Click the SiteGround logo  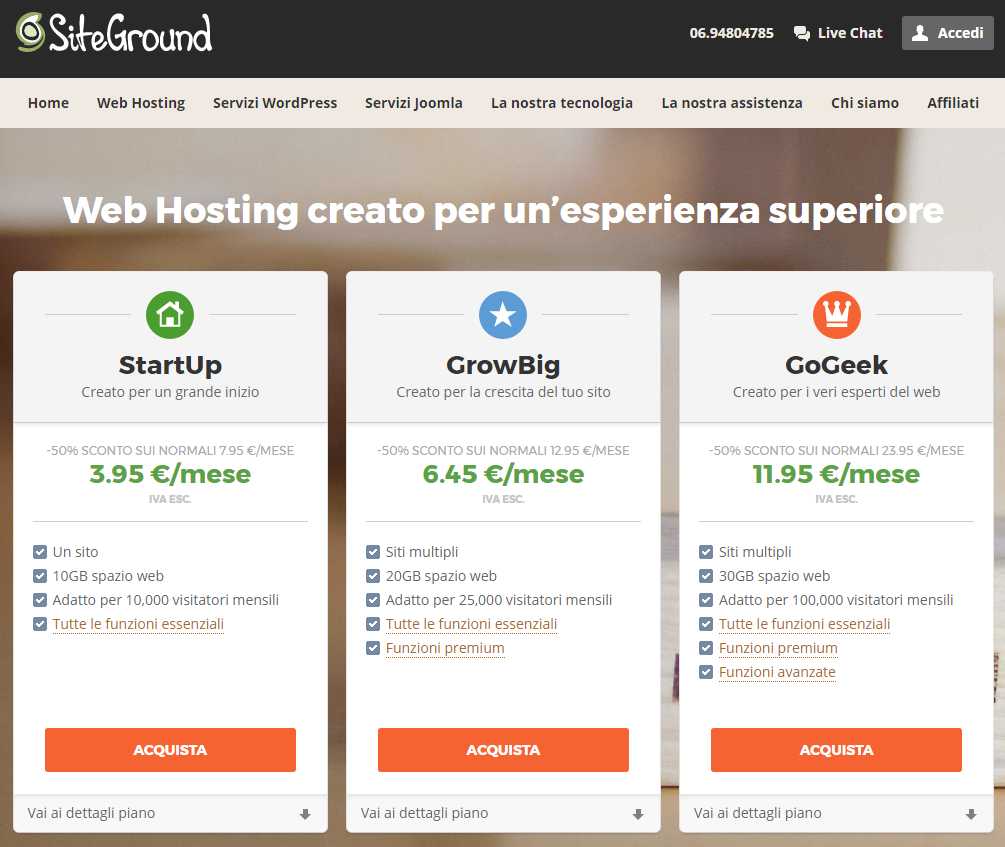[x=114, y=33]
